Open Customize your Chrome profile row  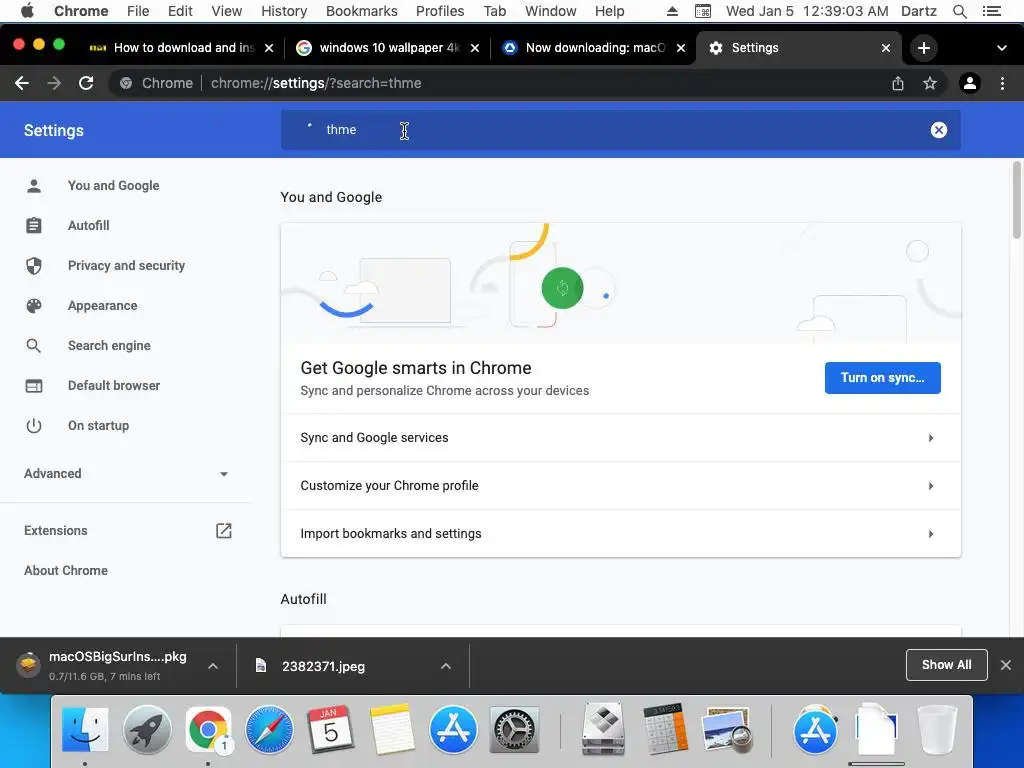[x=620, y=486]
